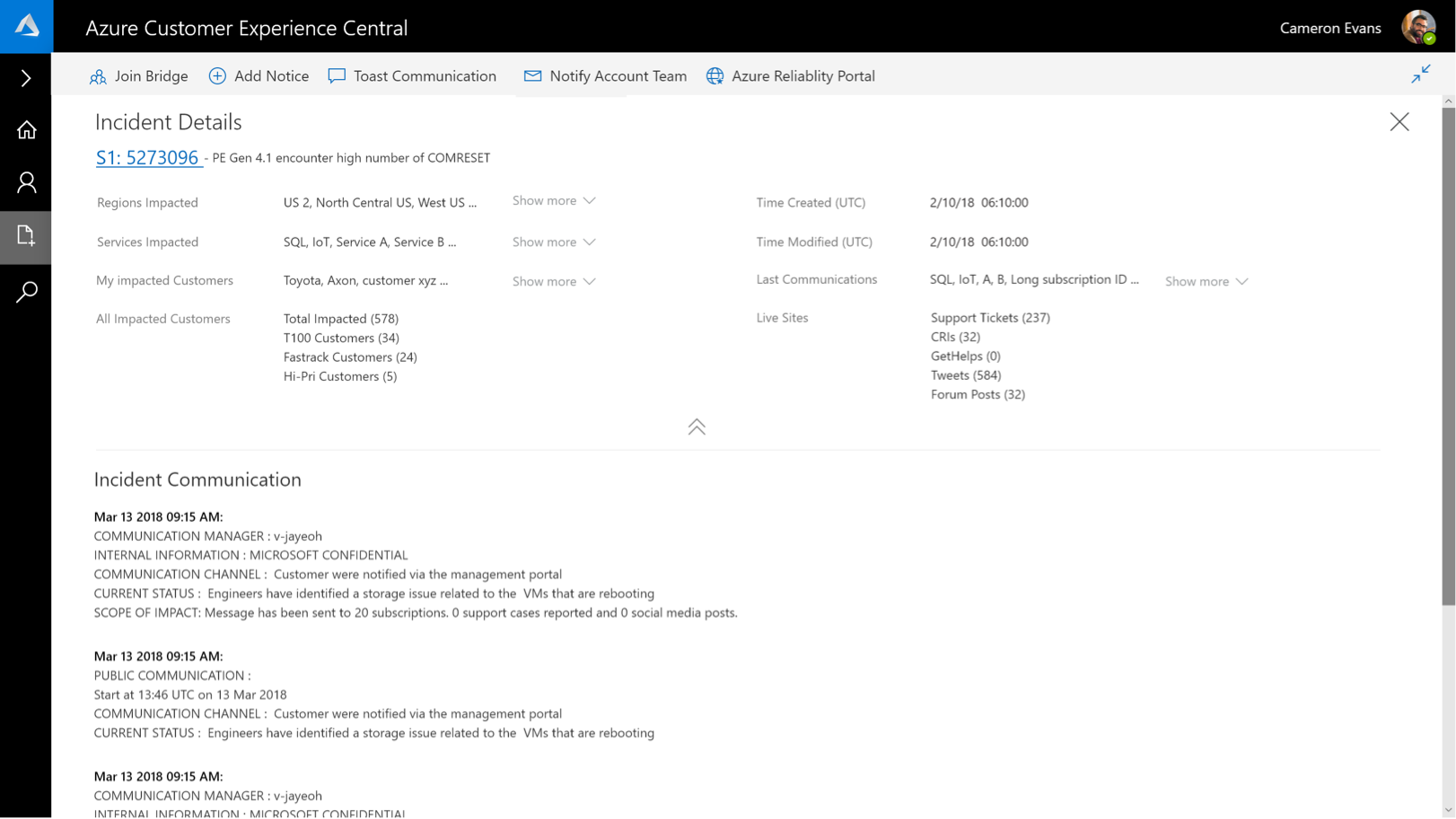Open the new document sidebar icon

click(x=26, y=236)
